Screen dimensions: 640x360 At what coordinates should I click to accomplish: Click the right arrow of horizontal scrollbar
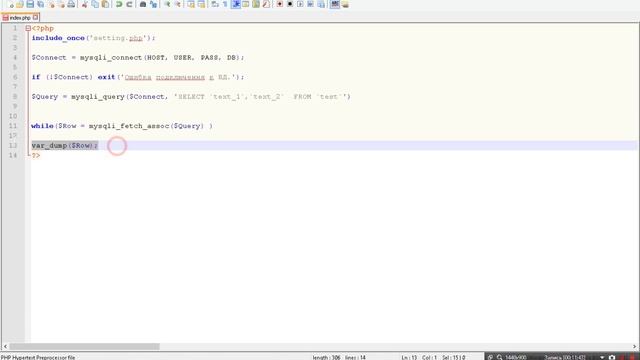click(x=635, y=346)
